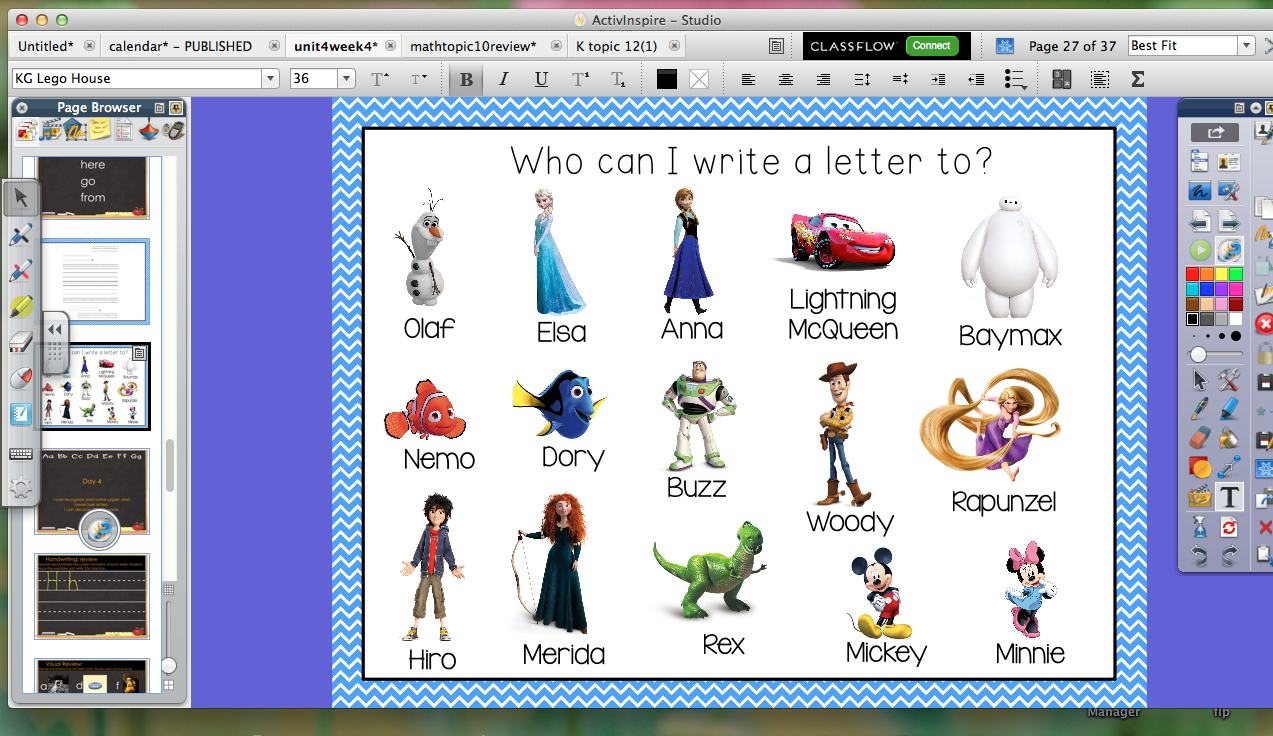The image size is (1273, 736).
Task: Select the Handwriting review page thumbnail
Action: 92,596
